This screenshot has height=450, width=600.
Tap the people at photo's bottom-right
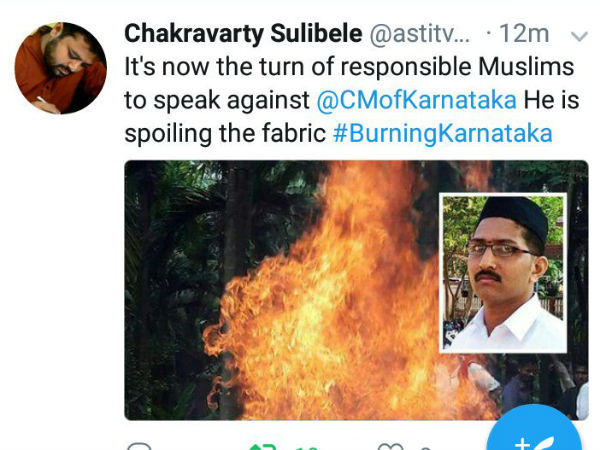click(x=543, y=386)
